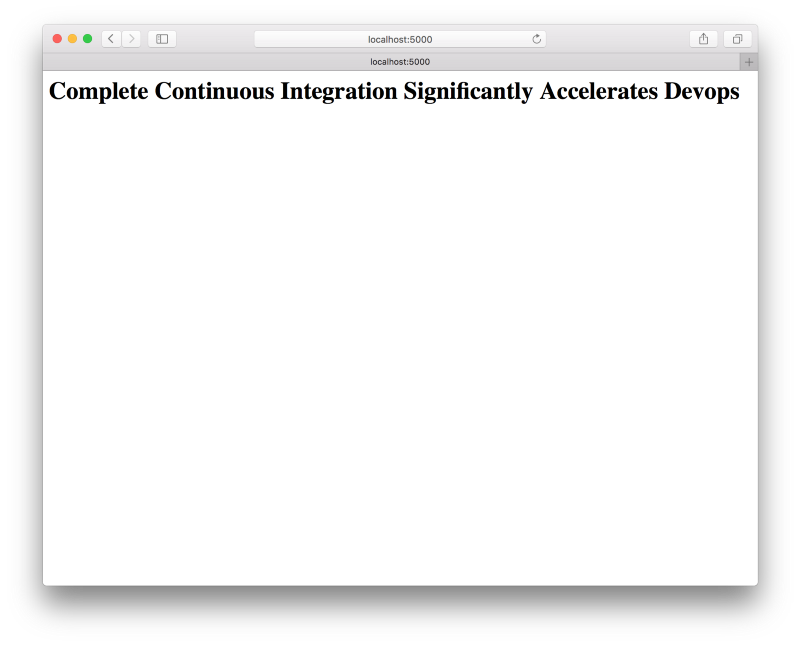The width and height of the screenshot is (800, 646).
Task: Minimize the window with the yellow button
Action: coord(72,39)
